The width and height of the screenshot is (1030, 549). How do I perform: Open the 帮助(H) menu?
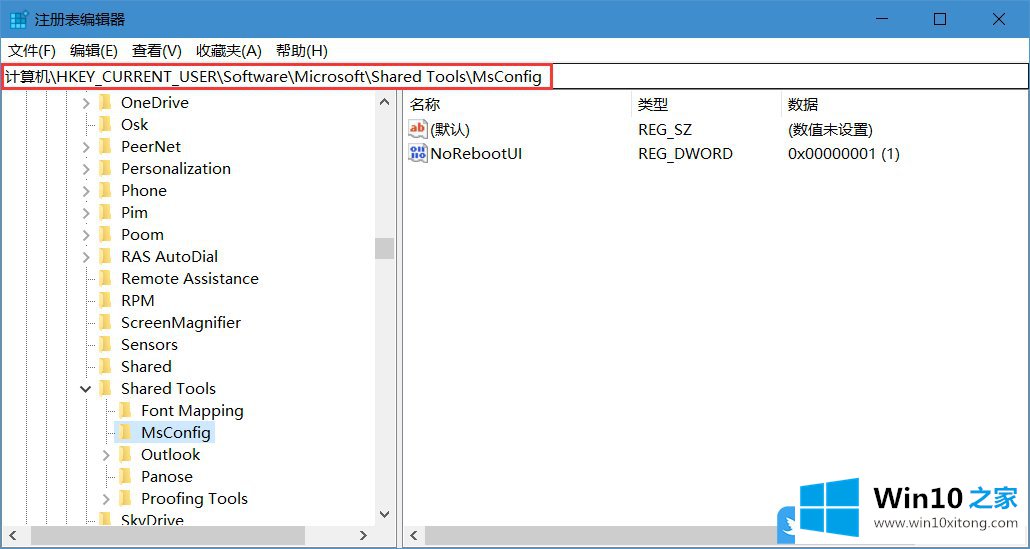(x=302, y=51)
